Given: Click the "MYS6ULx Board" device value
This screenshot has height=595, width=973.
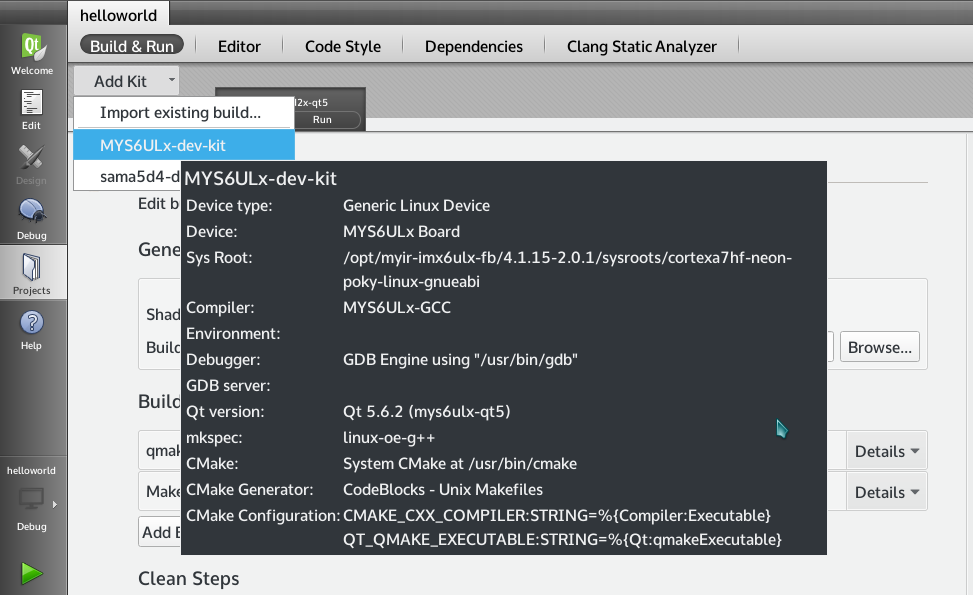Looking at the screenshot, I should [x=401, y=231].
